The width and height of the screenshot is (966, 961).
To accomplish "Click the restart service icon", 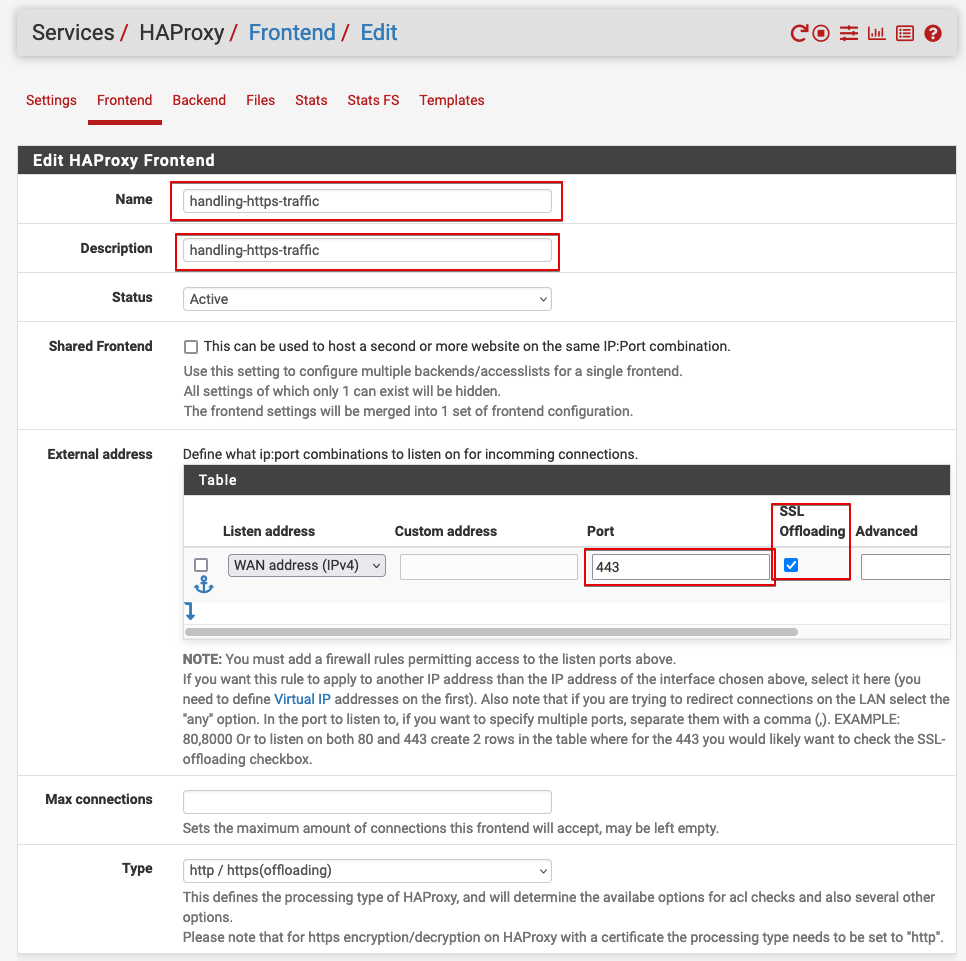I will [x=799, y=33].
